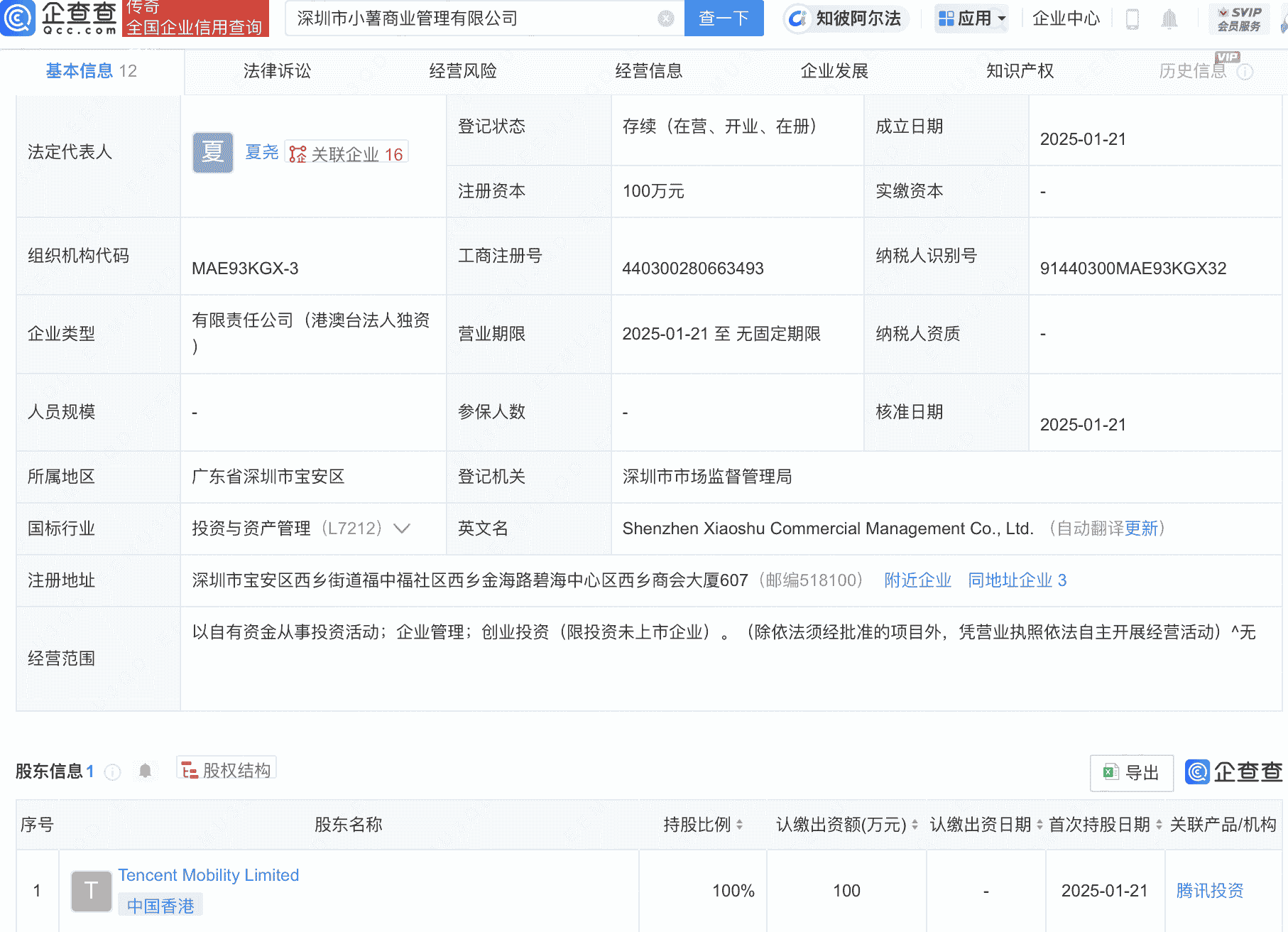Open the Tencent Mobility Limited shareholder link
Viewport: 1288px width, 932px height.
[x=208, y=875]
